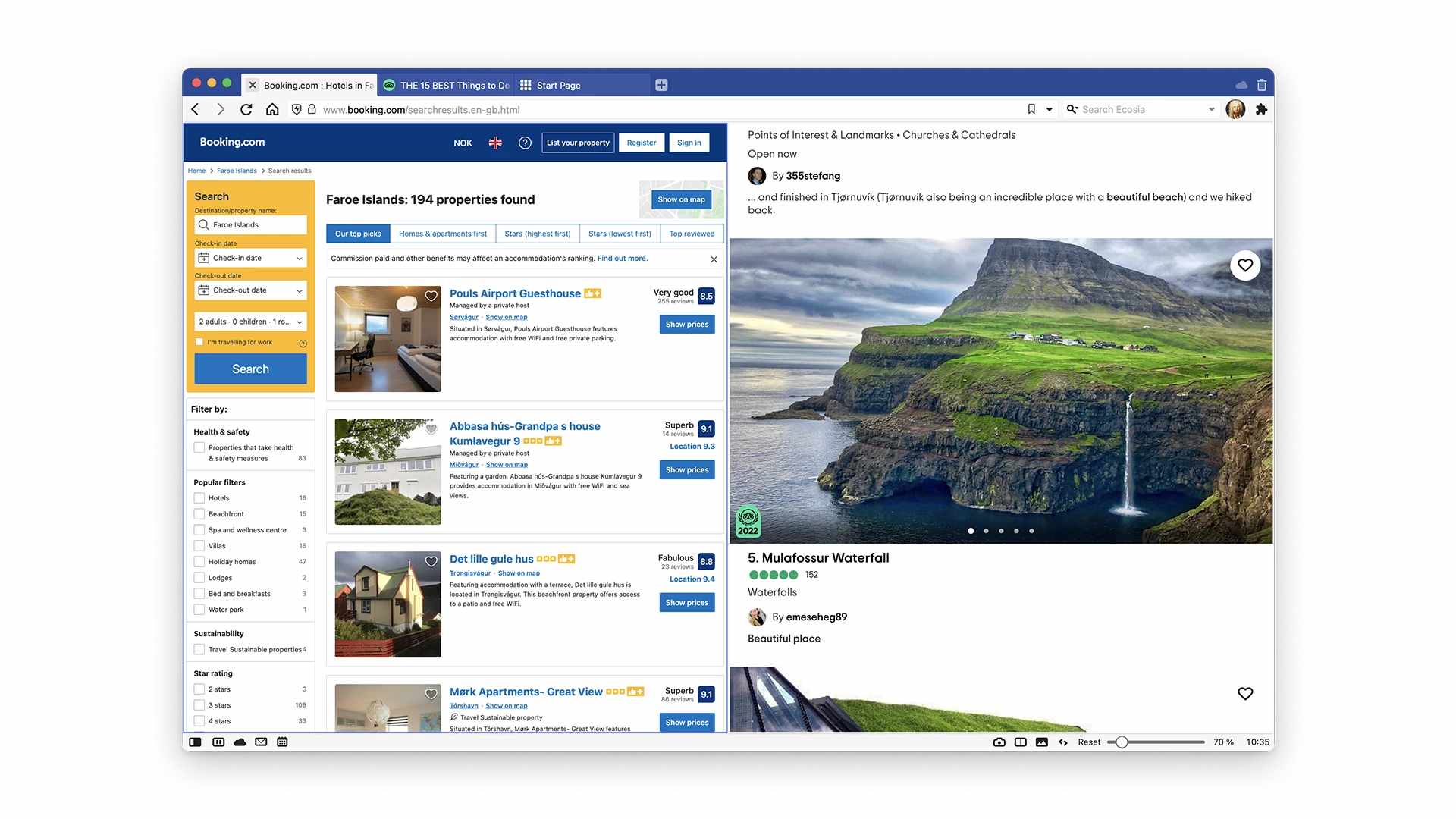The image size is (1456, 819).
Task: Open the Check-in date dropdown
Action: (x=250, y=258)
